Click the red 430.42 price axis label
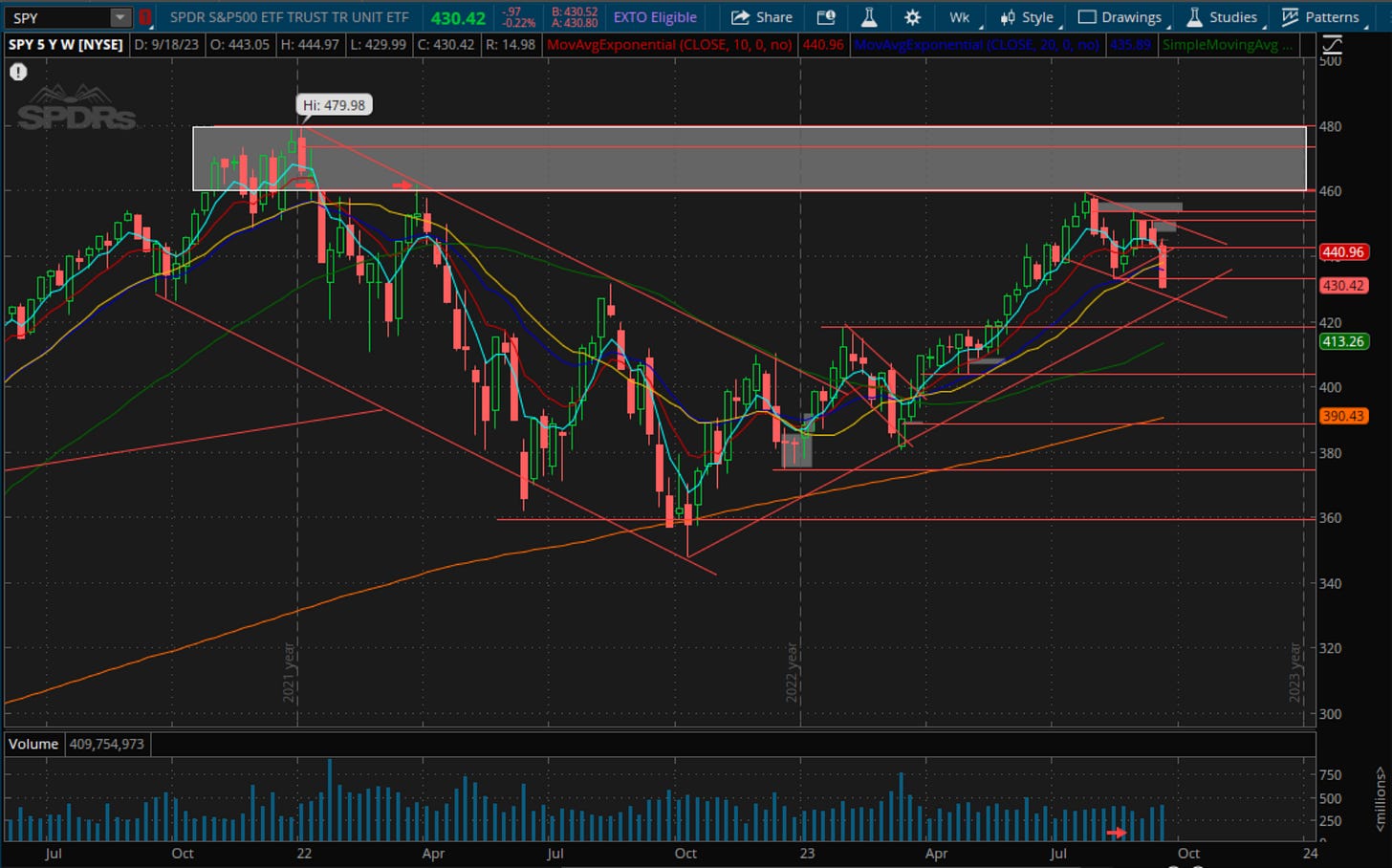This screenshot has width=1392, height=868. (1343, 285)
